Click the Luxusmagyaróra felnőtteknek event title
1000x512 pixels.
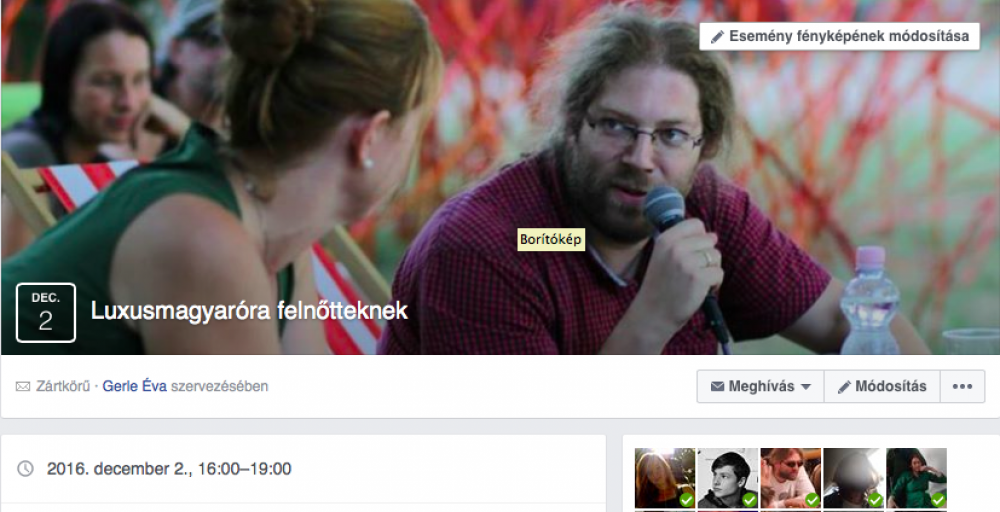point(249,311)
